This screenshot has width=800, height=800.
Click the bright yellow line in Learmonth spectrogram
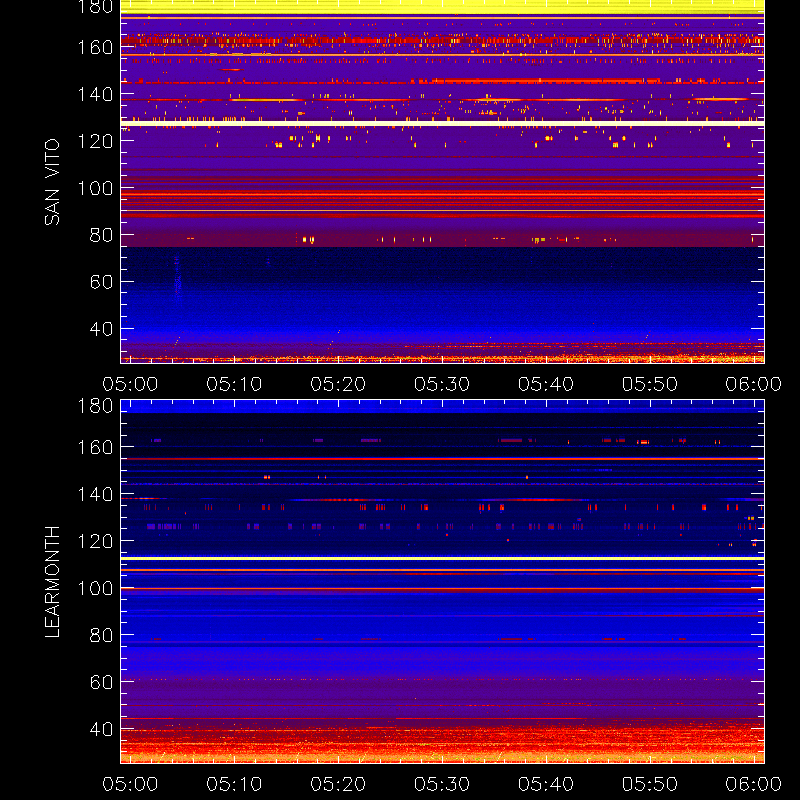pyautogui.click(x=442, y=559)
